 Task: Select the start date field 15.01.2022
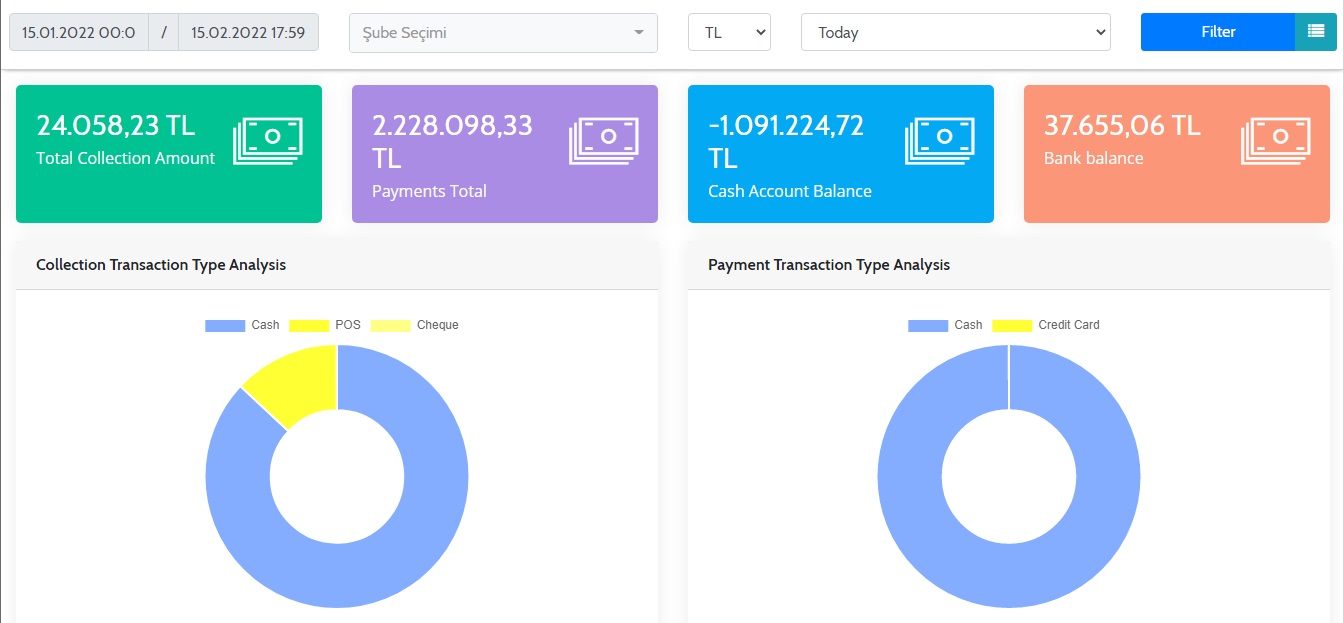pyautogui.click(x=79, y=32)
